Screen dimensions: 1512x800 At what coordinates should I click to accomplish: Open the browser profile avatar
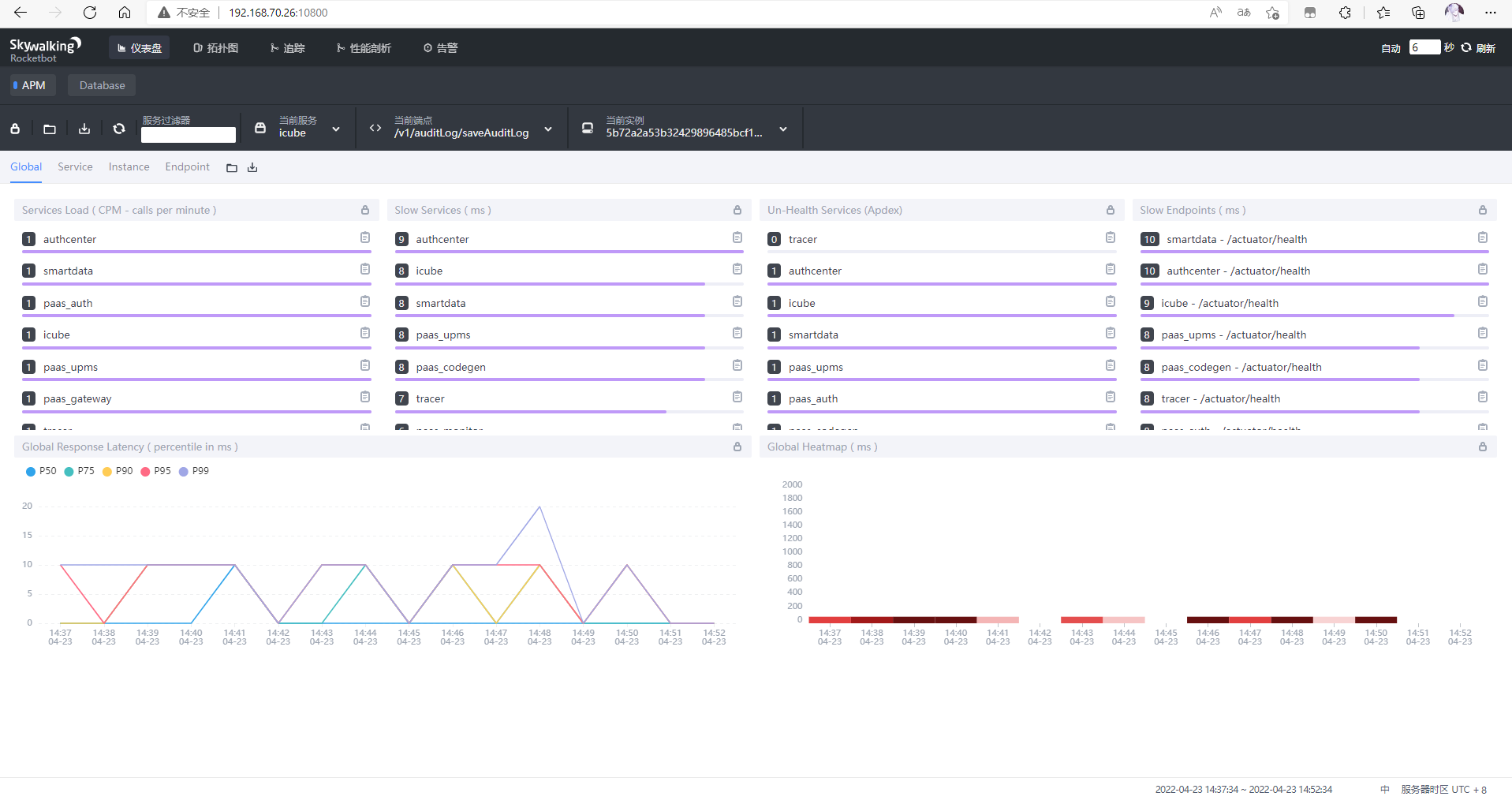coord(1454,13)
